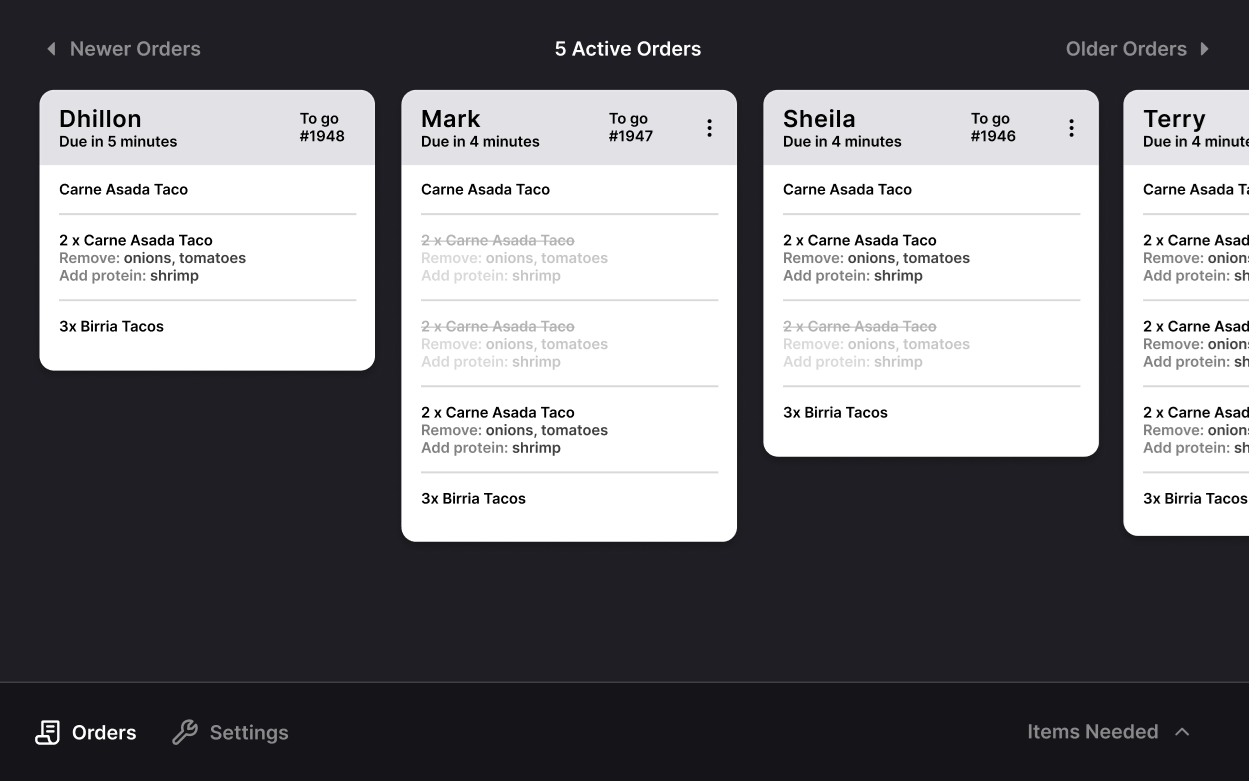Go to Newer Orders
The height and width of the screenshot is (781, 1249).
tap(123, 48)
